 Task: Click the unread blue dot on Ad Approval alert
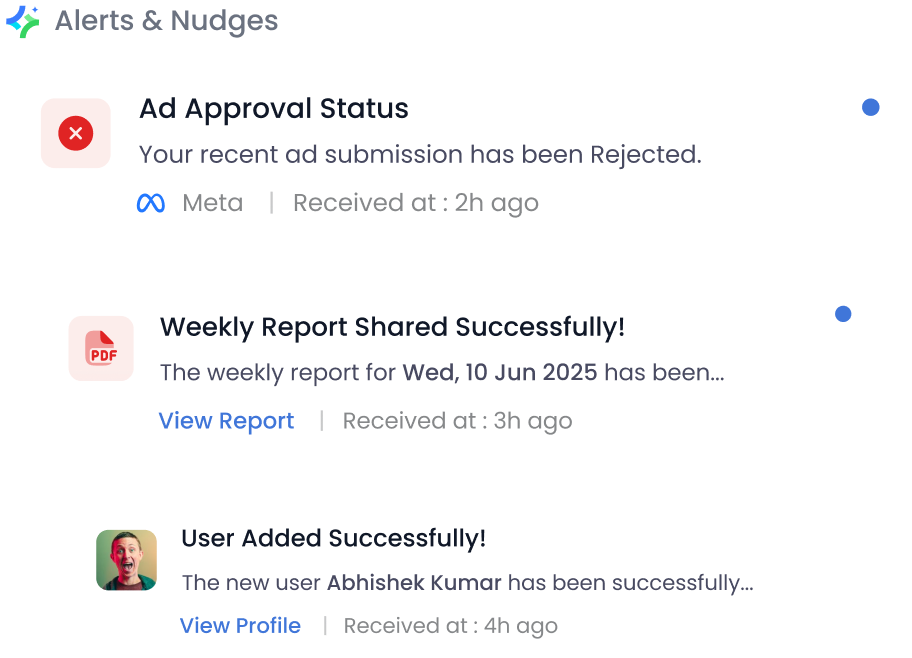[870, 107]
